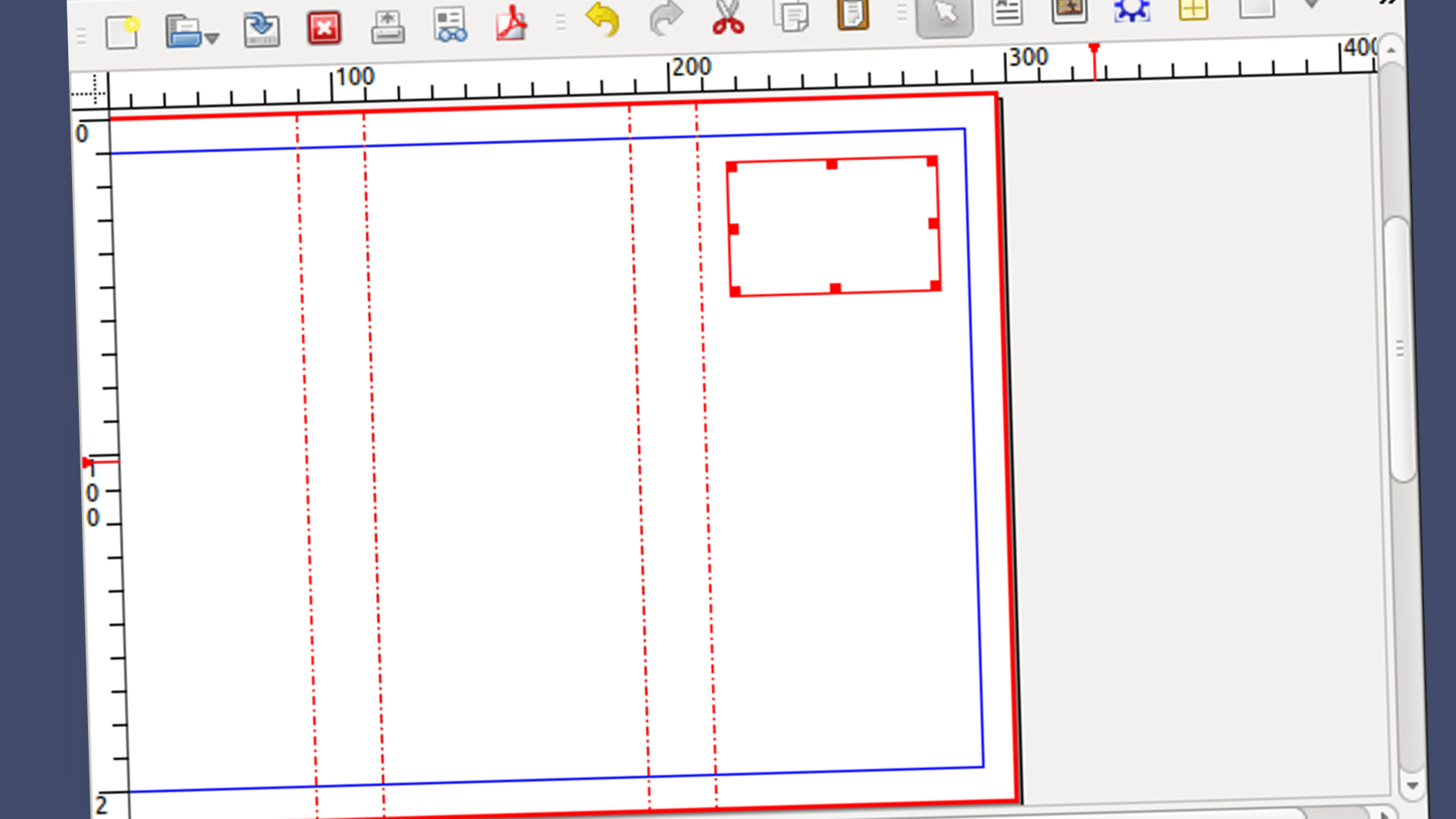Toggle the Insert Image Frame tool
Image resolution: width=1456 pixels, height=819 pixels.
tap(1069, 9)
